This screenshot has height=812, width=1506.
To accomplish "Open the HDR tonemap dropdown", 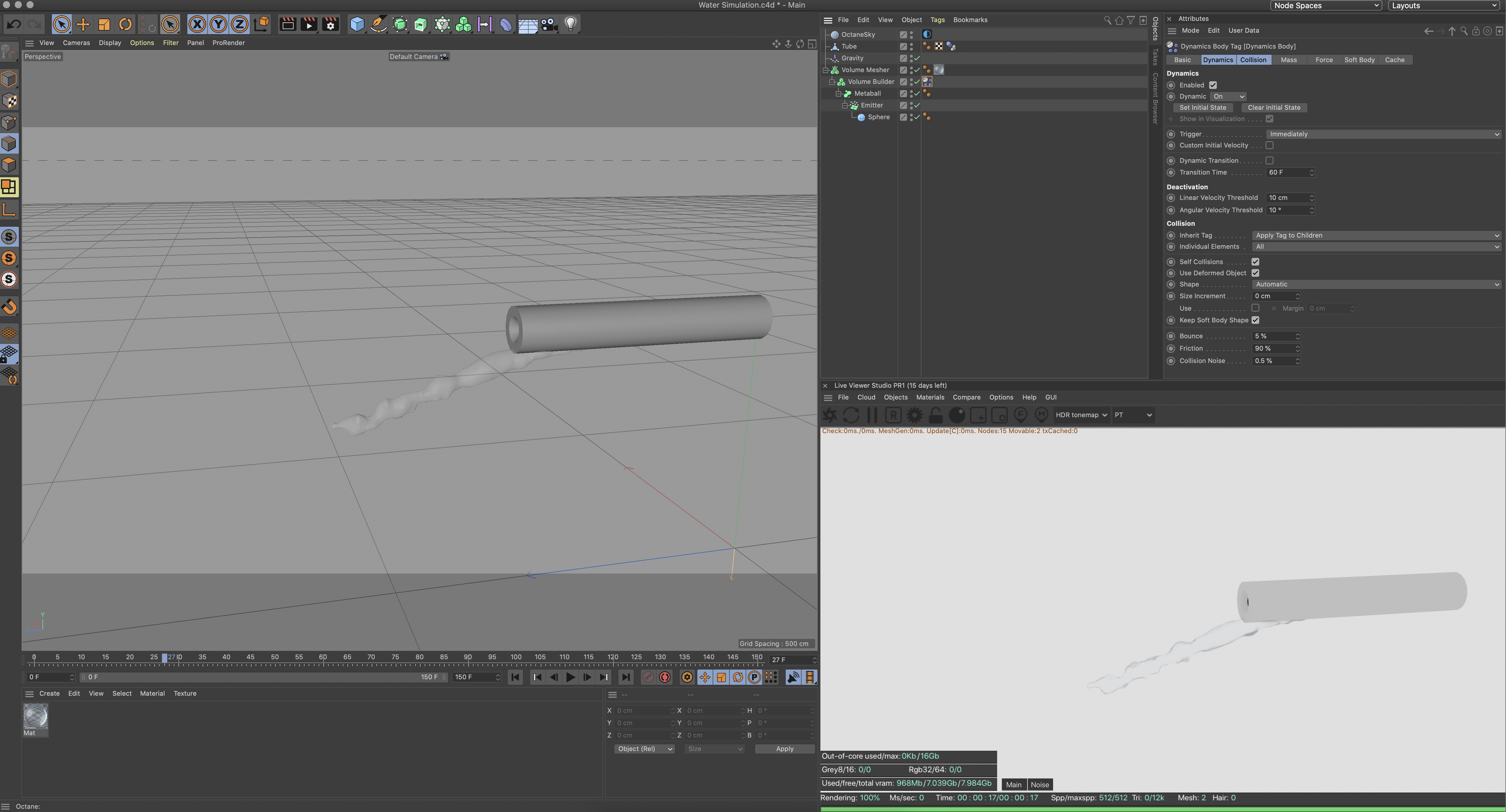I will [x=1081, y=415].
